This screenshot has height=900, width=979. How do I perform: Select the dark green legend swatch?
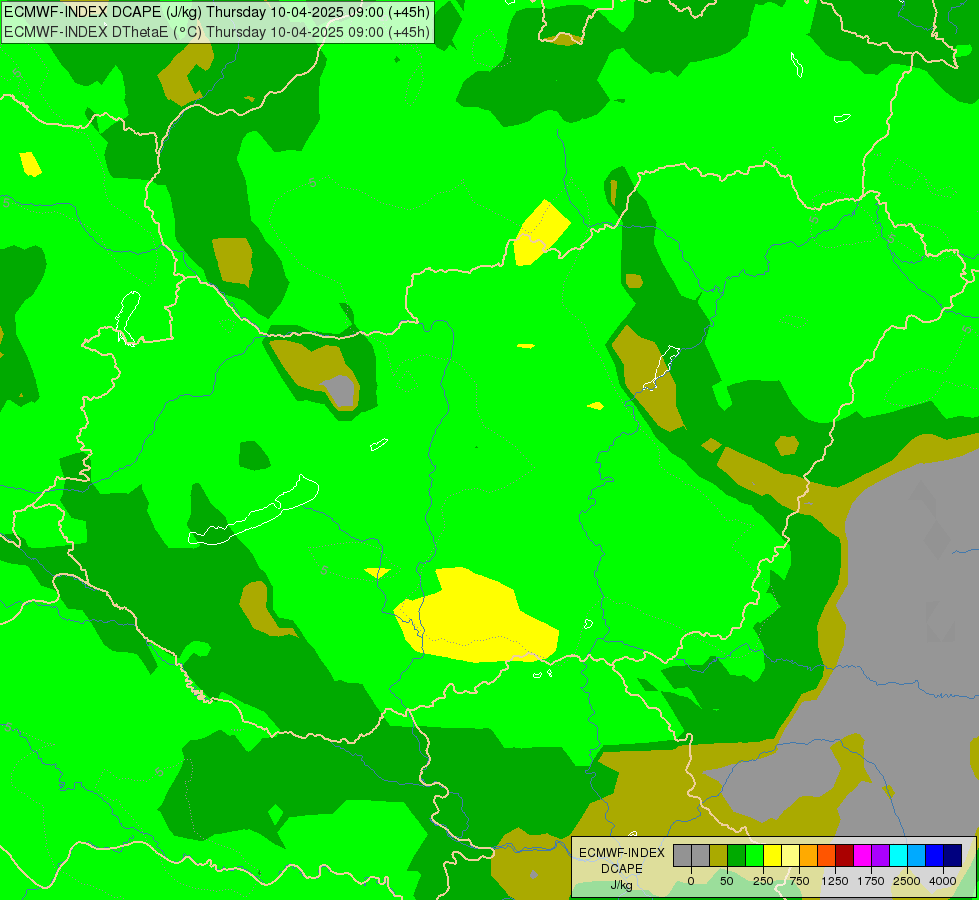tap(736, 855)
